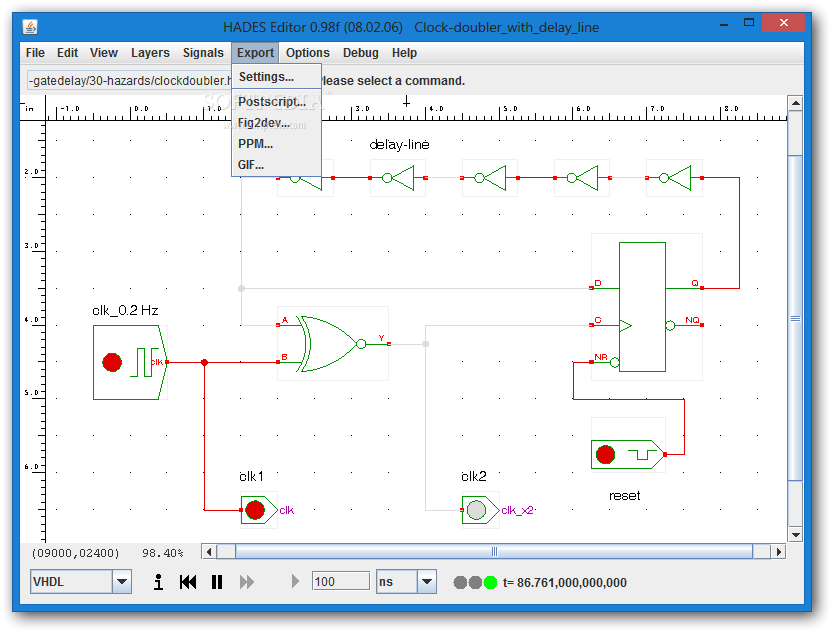Open the ns time unit dropdown
The image size is (832, 632).
(427, 582)
